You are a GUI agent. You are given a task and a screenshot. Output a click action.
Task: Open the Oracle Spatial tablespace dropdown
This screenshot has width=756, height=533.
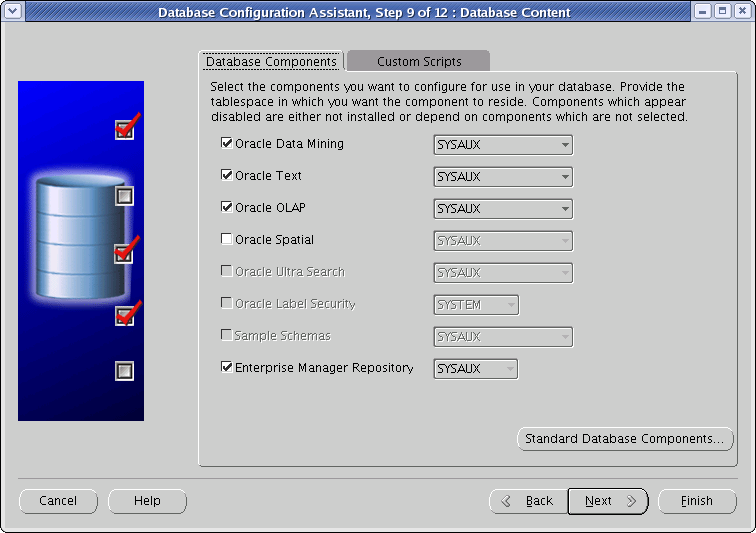coord(503,241)
